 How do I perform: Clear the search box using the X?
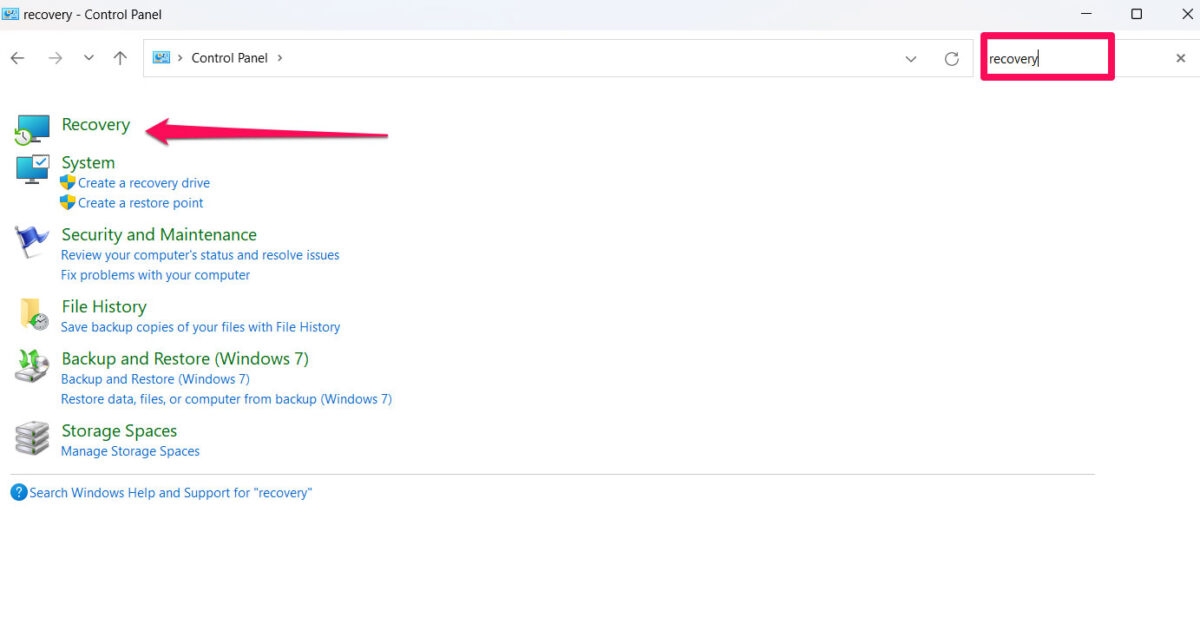coord(1181,58)
